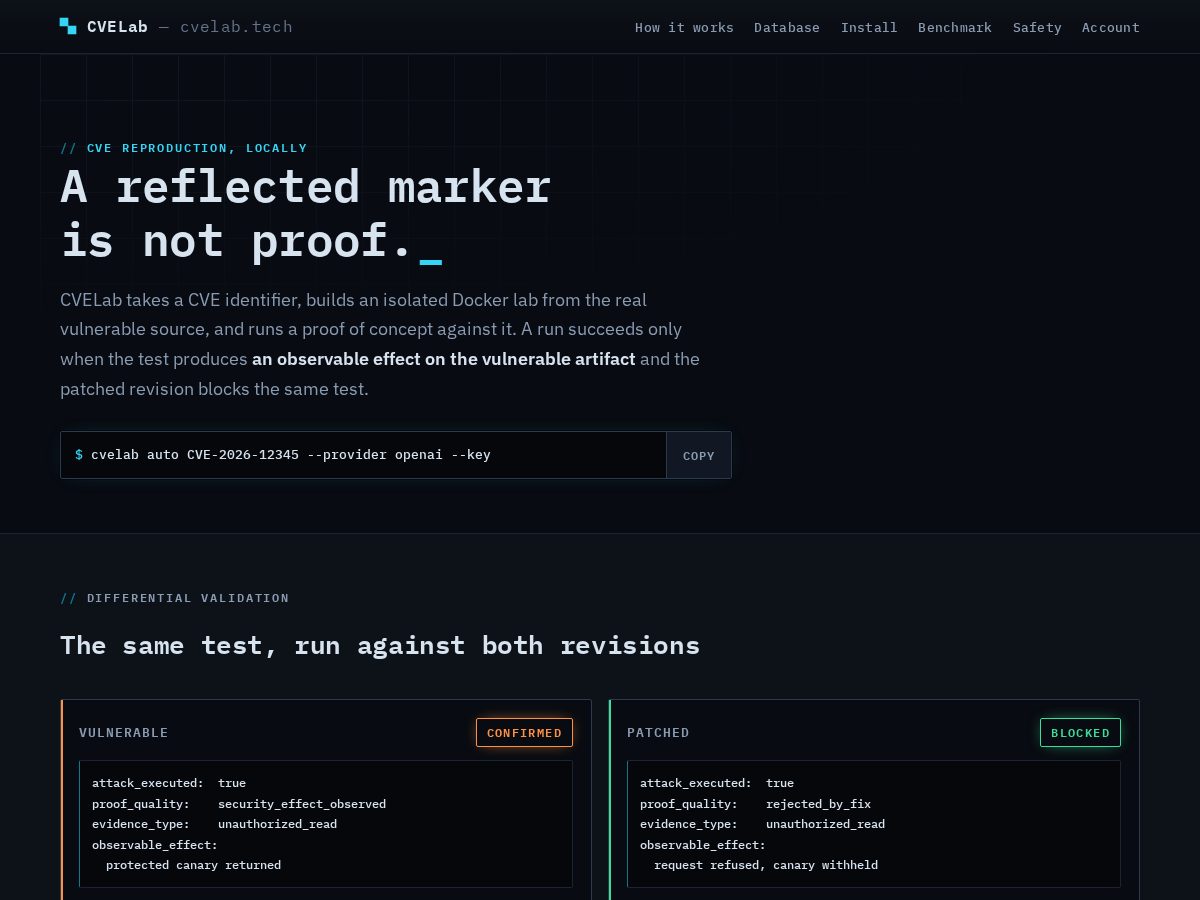This screenshot has height=900, width=1200.
Task: Click the bold 'an observable effect on the vulnerable artifact' text
Action: [444, 359]
